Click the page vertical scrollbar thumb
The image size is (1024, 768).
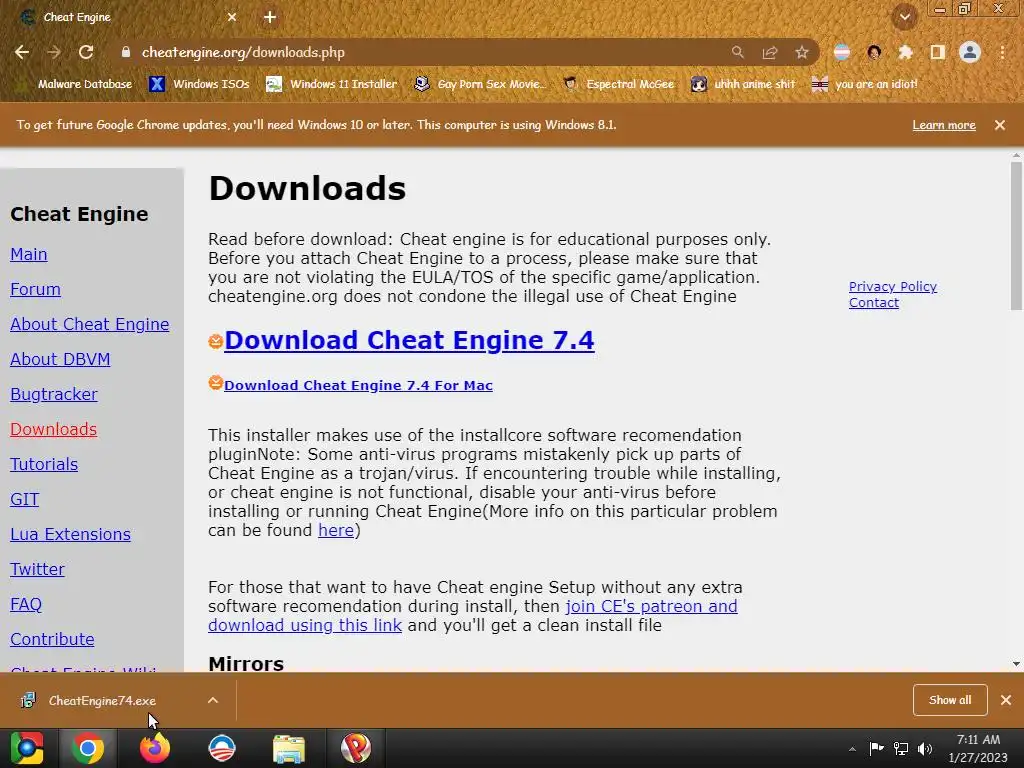click(1016, 235)
